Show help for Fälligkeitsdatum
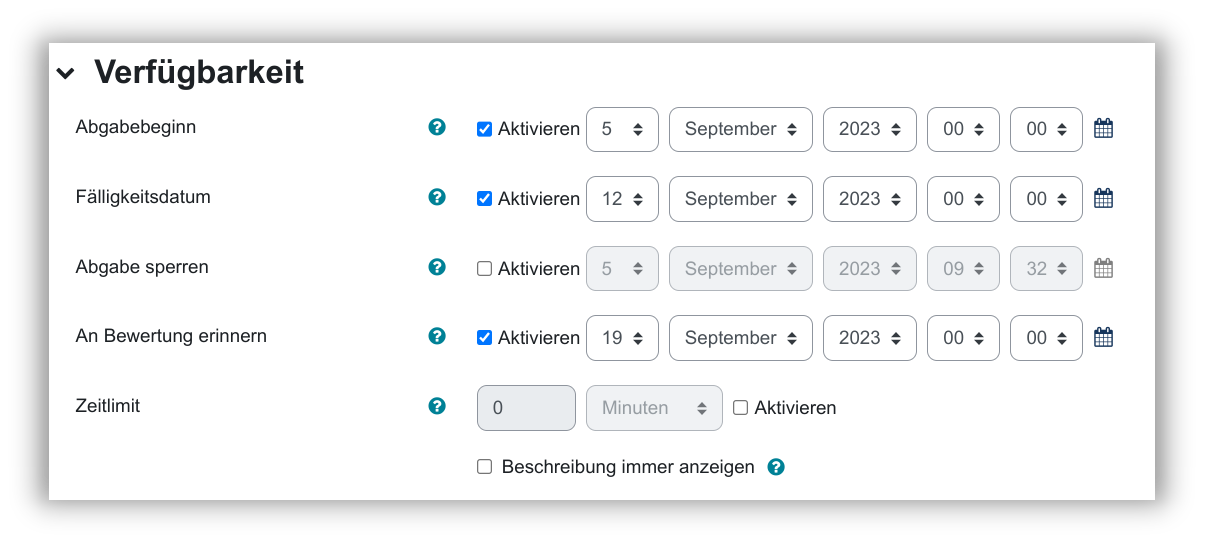1209x544 pixels. tap(437, 197)
